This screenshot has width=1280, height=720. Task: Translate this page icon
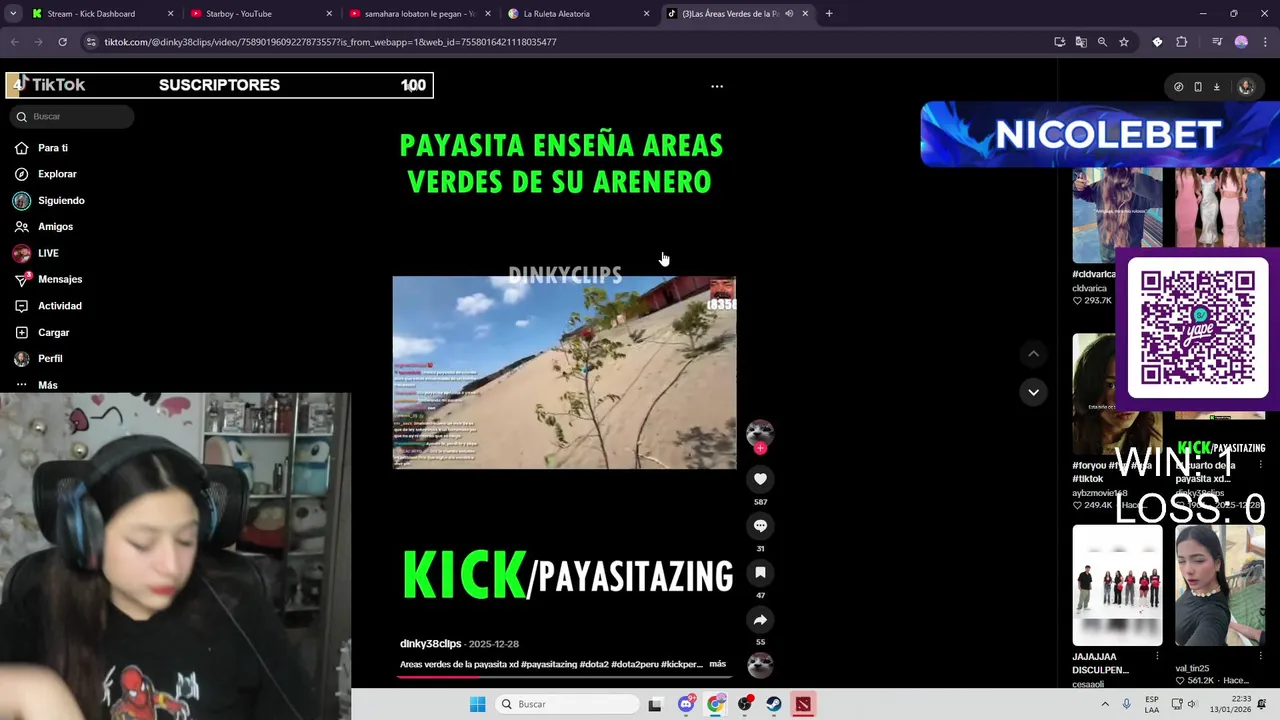click(1081, 42)
